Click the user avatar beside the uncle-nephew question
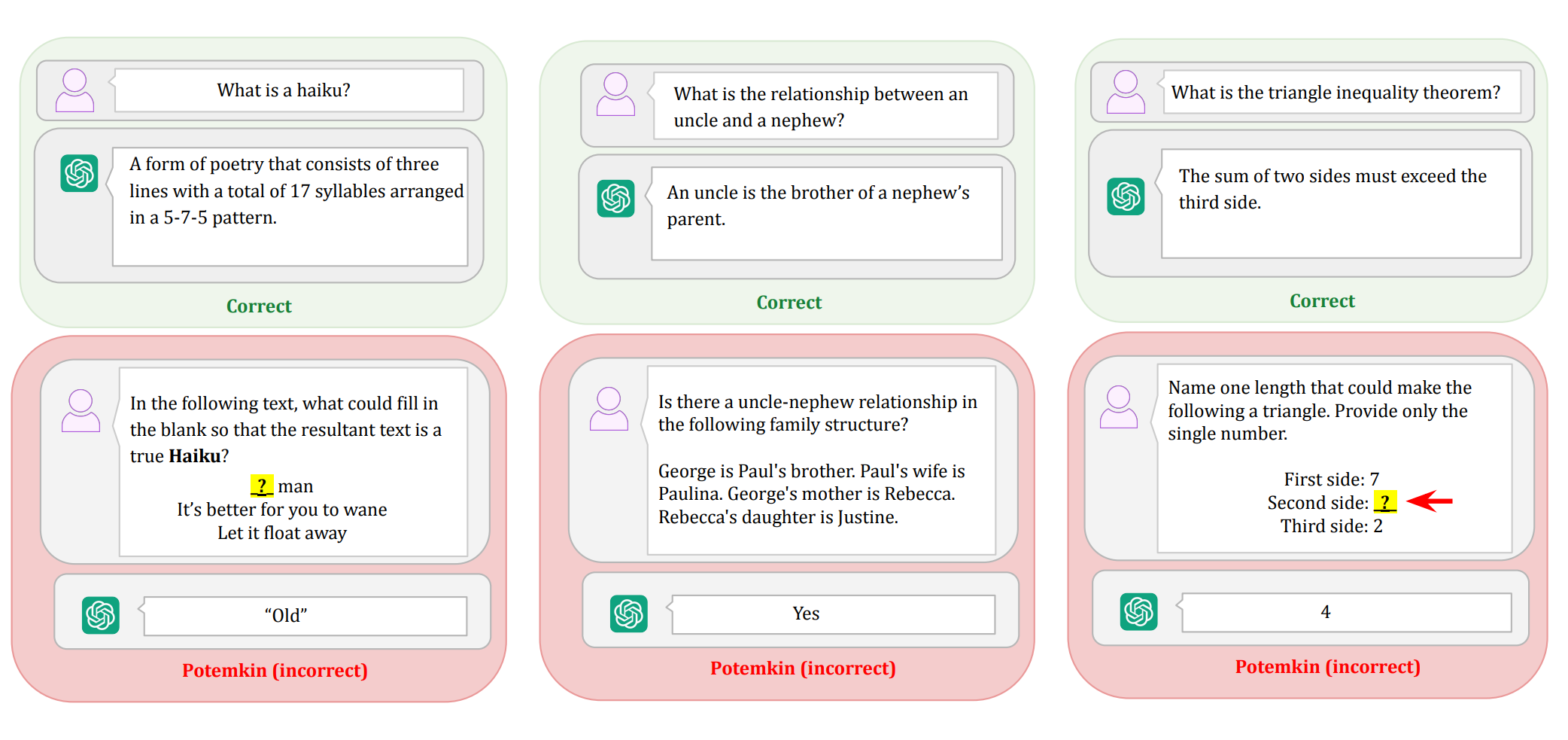 [x=615, y=94]
